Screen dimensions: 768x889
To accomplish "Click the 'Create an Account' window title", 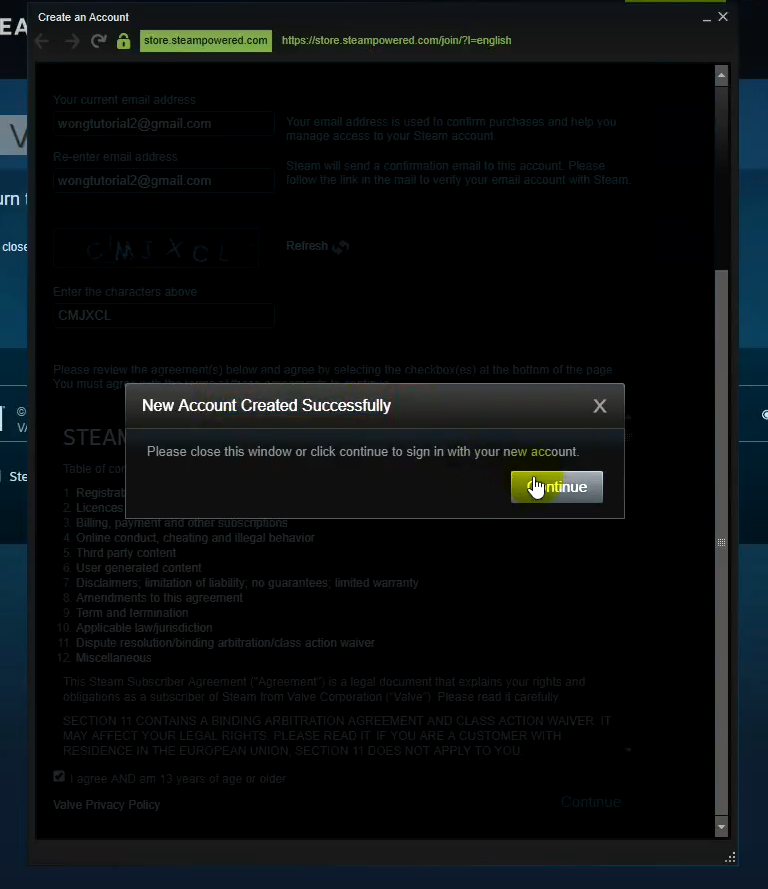I will (x=83, y=18).
